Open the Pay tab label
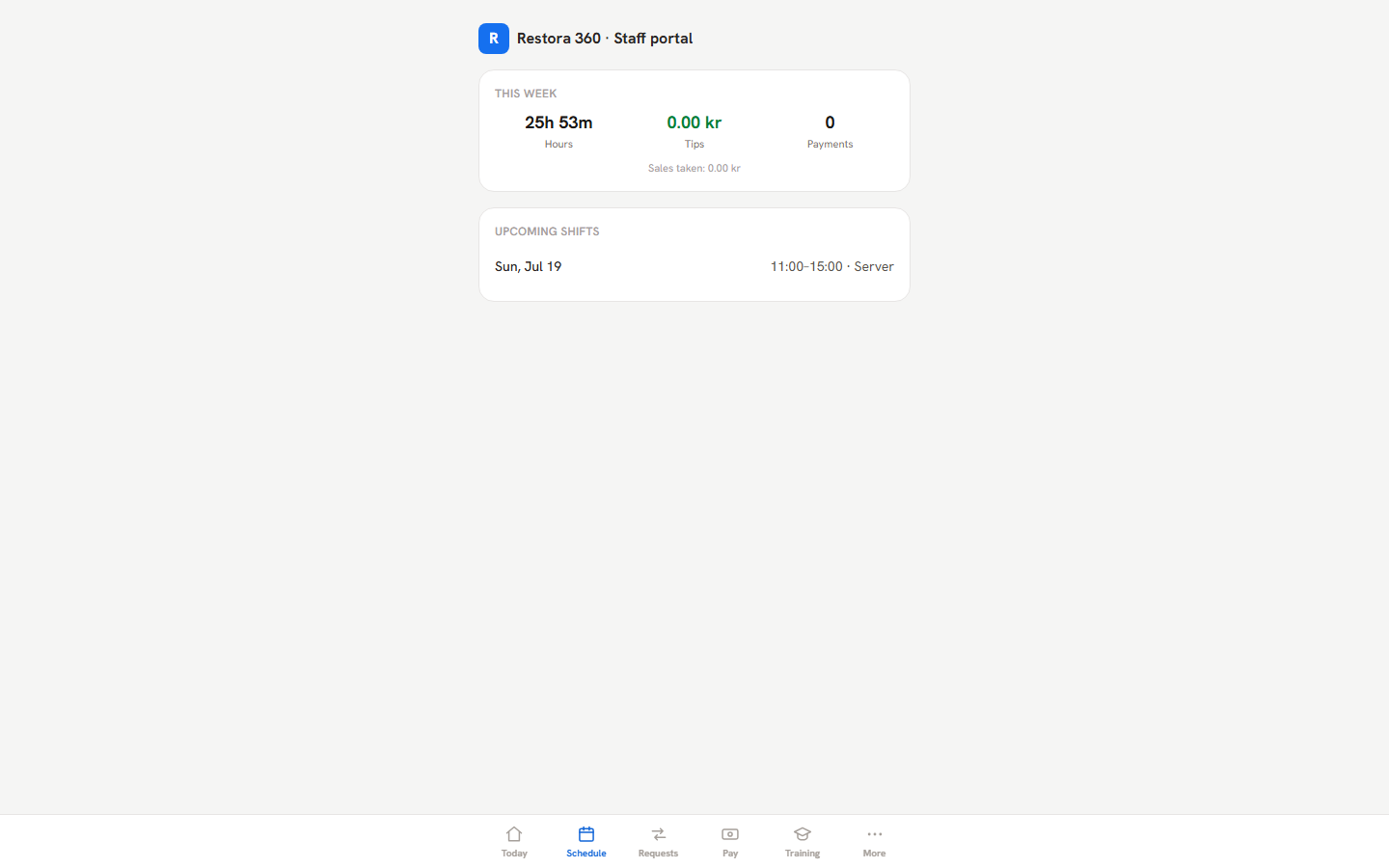The width and height of the screenshot is (1389, 868). (730, 854)
